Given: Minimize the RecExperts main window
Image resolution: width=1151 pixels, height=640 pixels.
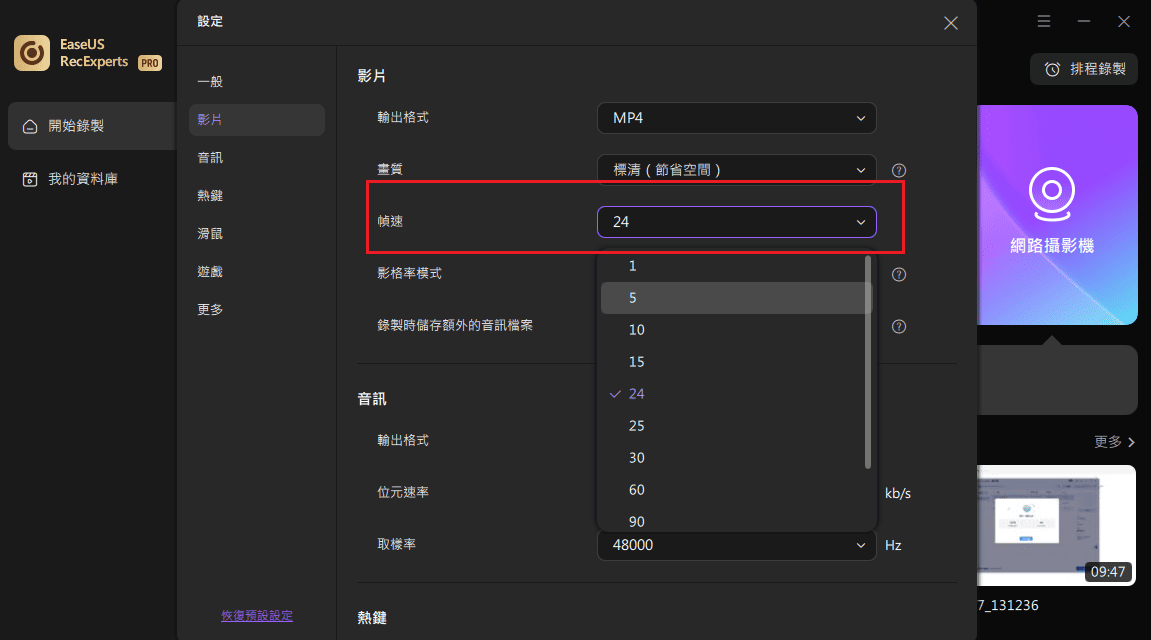Looking at the screenshot, I should click(1083, 21).
